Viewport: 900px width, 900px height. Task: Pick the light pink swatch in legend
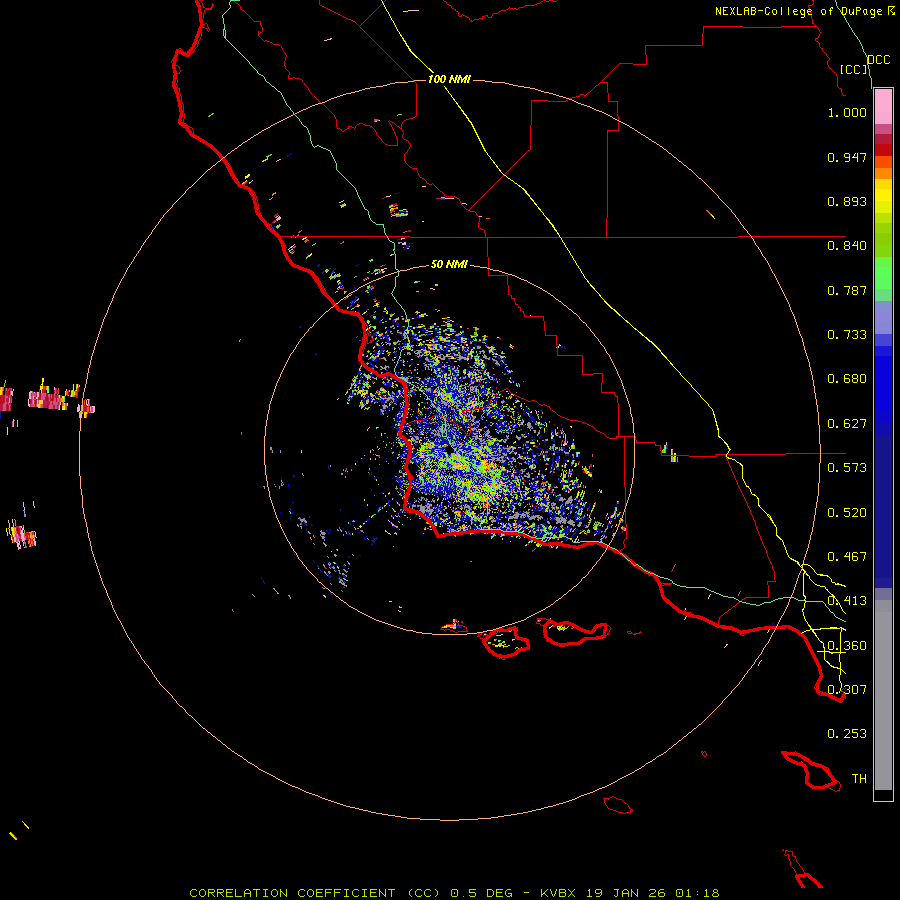pyautogui.click(x=883, y=107)
